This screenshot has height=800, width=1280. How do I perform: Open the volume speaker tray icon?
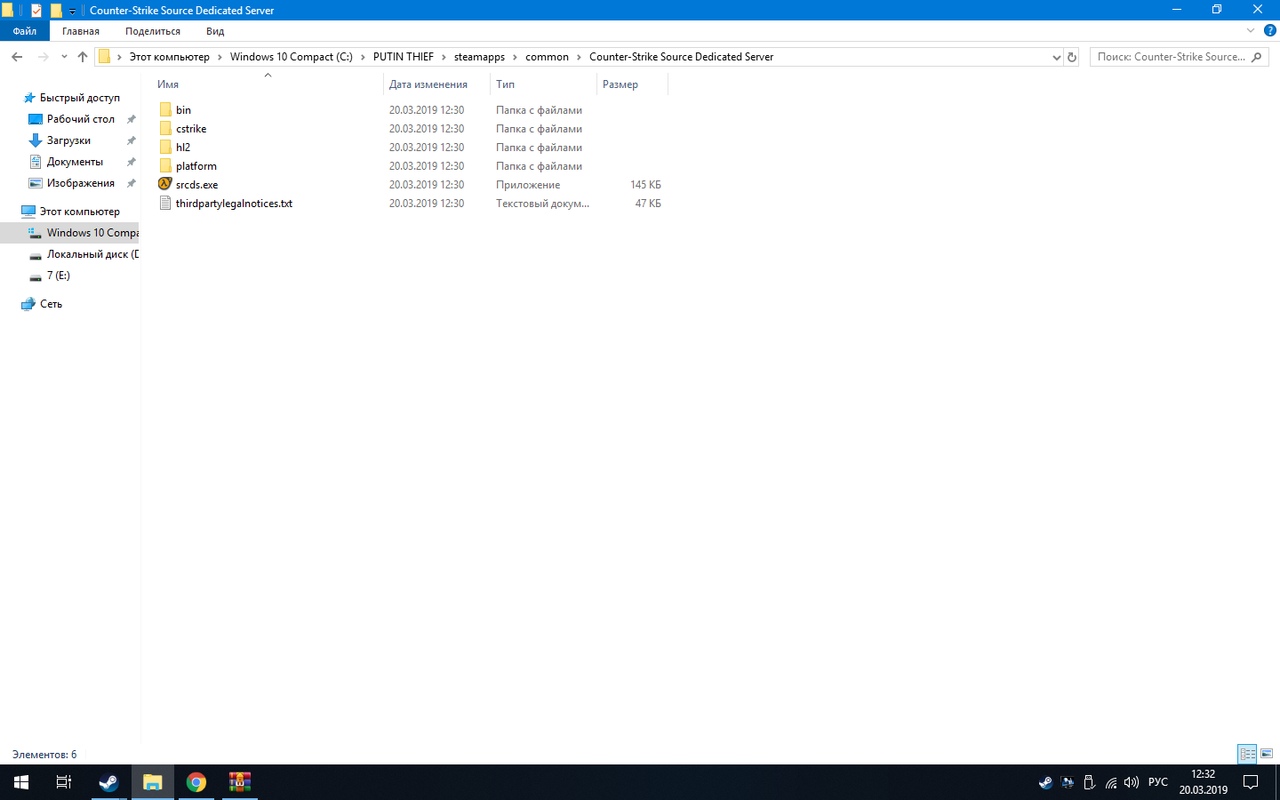click(x=1132, y=782)
